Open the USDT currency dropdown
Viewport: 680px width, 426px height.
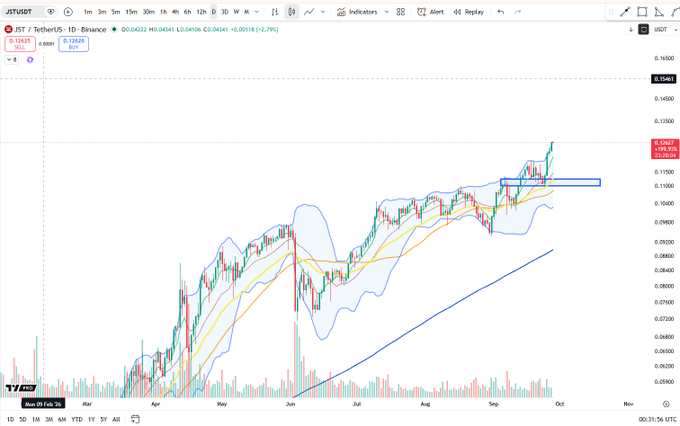664,29
